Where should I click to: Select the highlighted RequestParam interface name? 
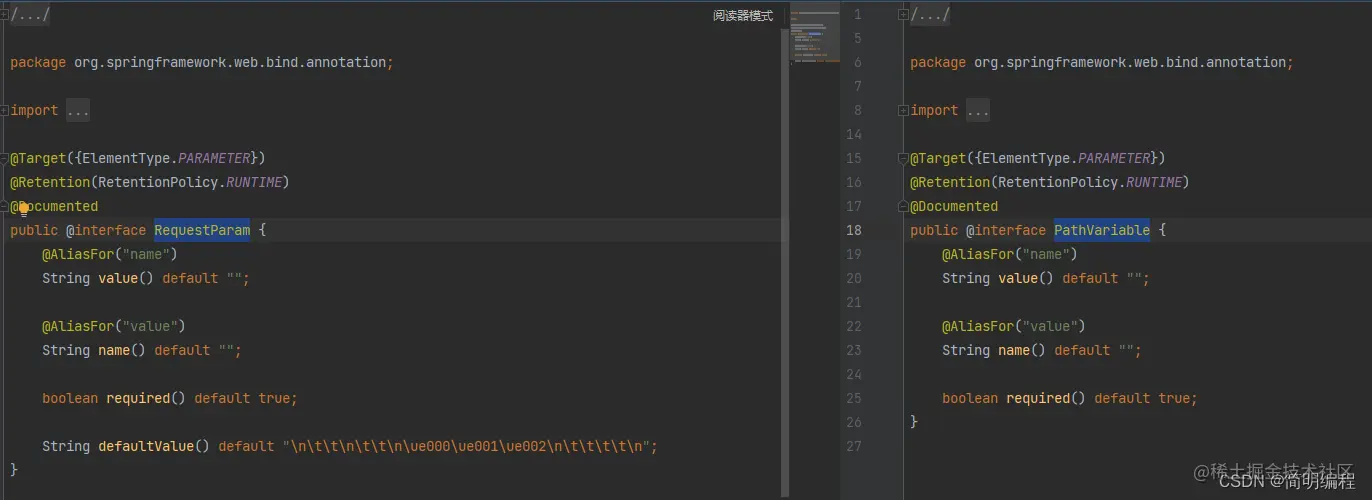(x=202, y=230)
